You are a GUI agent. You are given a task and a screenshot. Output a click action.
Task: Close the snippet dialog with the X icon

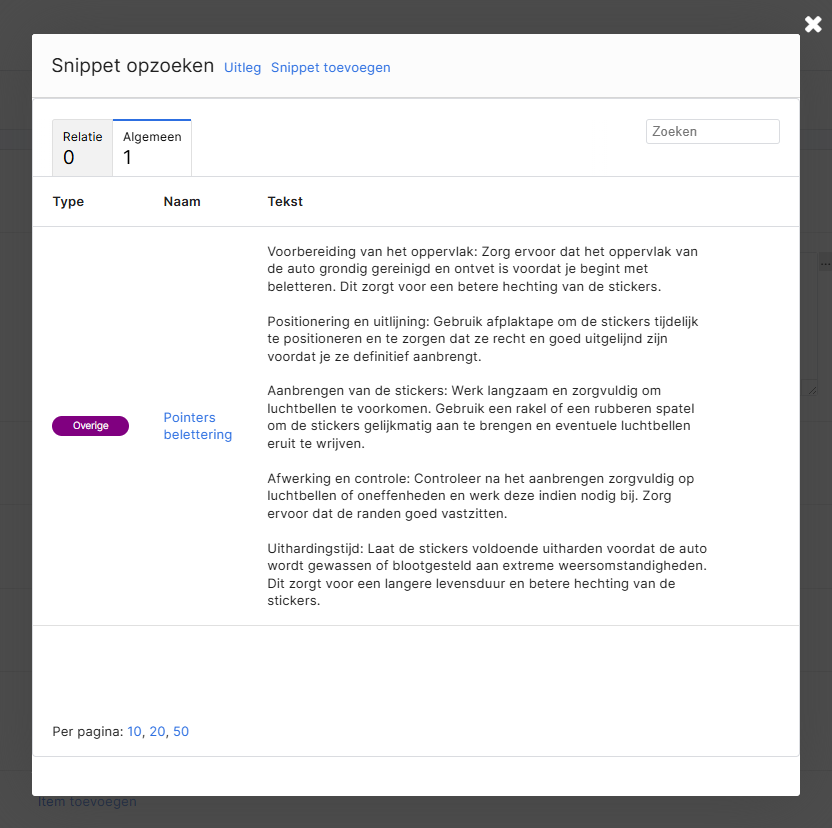click(x=813, y=24)
